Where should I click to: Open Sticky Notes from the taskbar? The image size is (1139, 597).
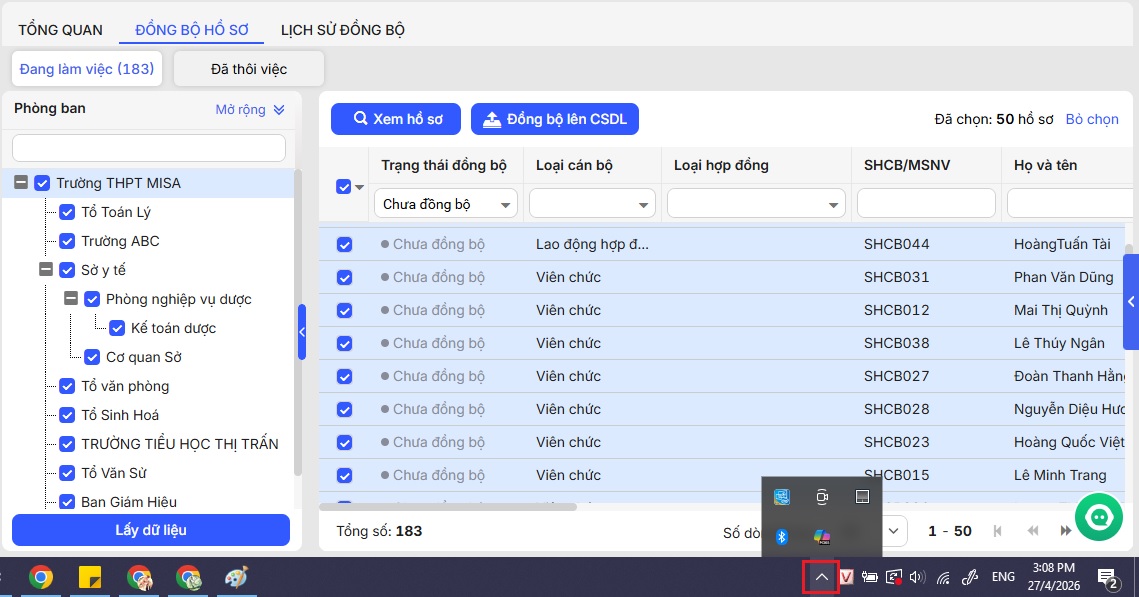90,577
